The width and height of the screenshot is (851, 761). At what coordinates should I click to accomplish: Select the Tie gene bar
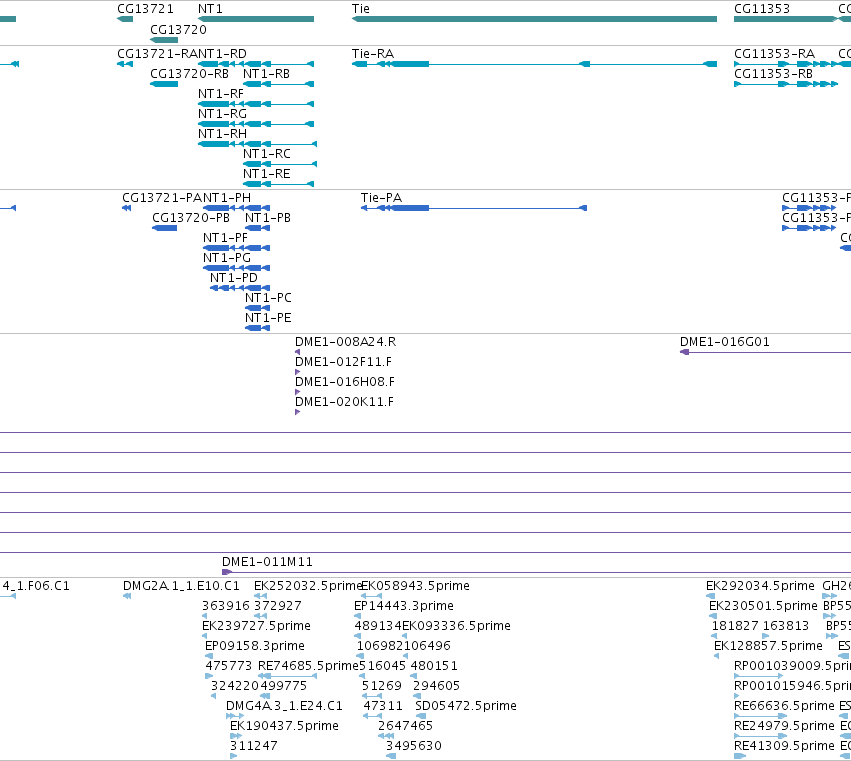535,19
